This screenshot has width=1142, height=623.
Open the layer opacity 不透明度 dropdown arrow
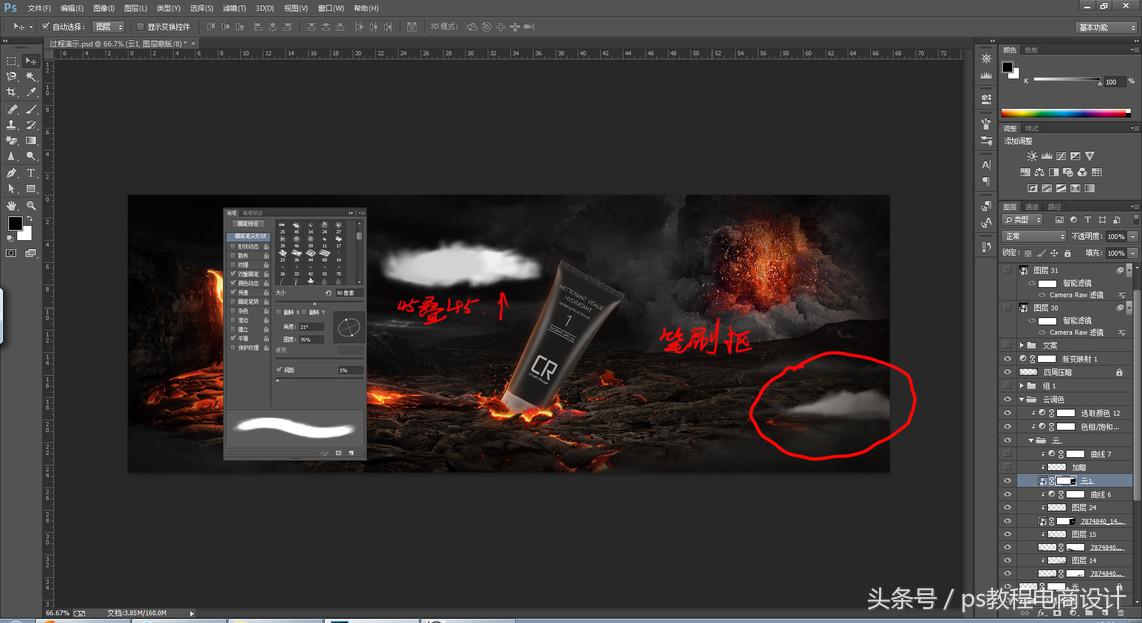coord(1133,237)
